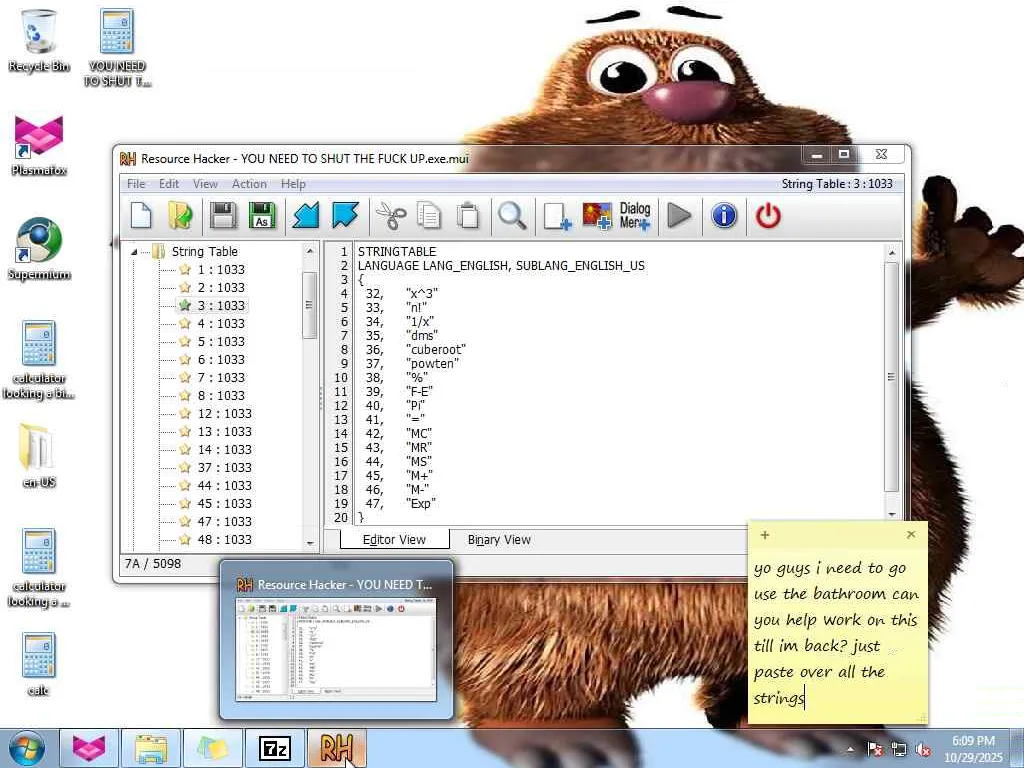Open the View menu
The image size is (1024, 768).
point(205,184)
